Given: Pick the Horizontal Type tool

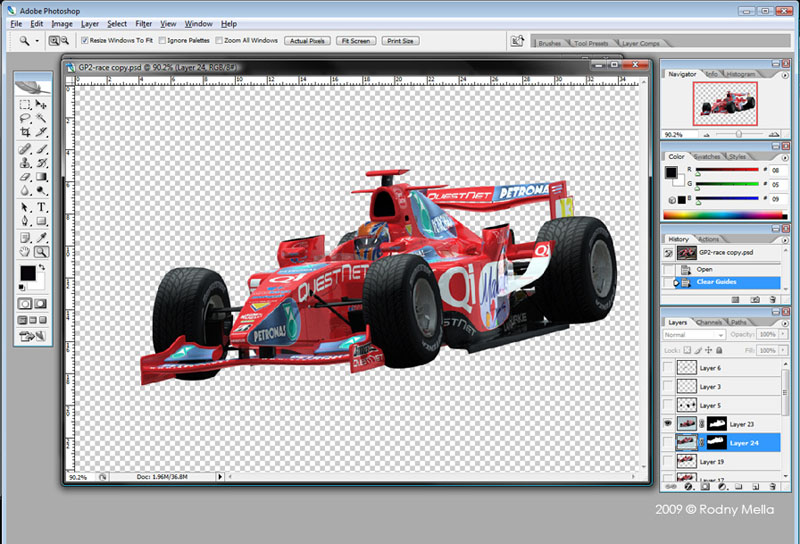Looking at the screenshot, I should pos(42,207).
